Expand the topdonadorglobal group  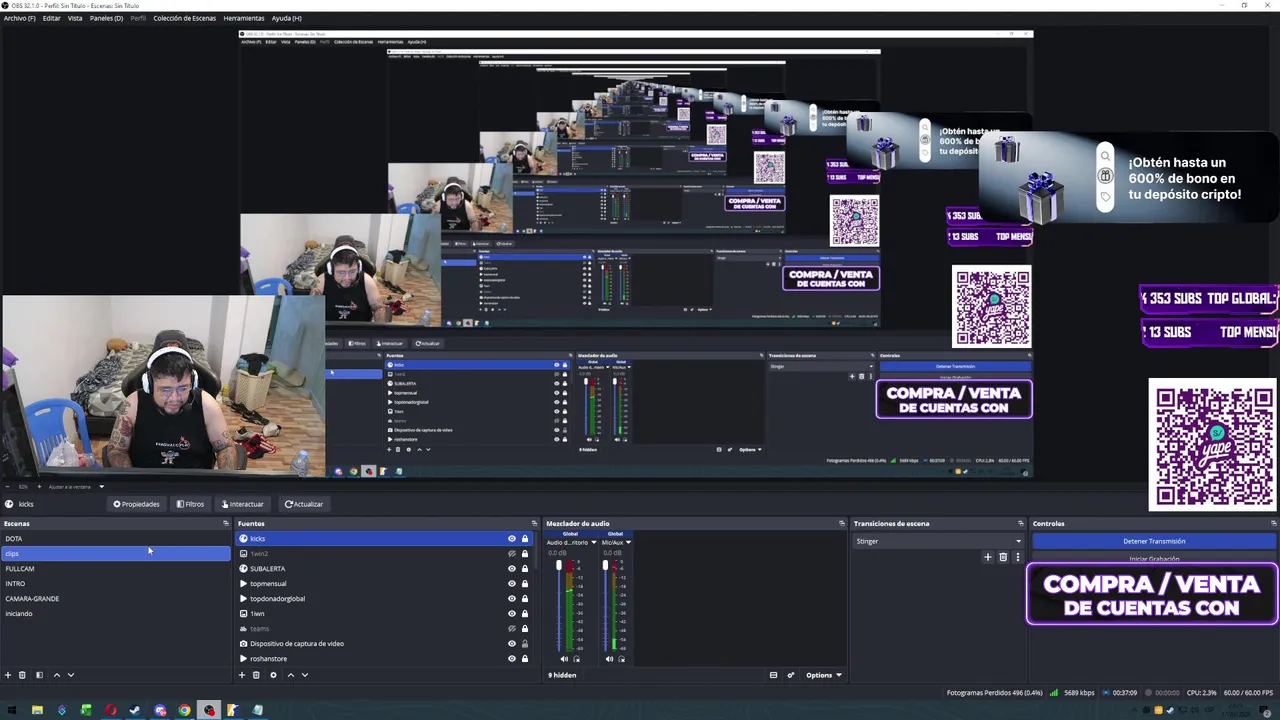pos(243,599)
